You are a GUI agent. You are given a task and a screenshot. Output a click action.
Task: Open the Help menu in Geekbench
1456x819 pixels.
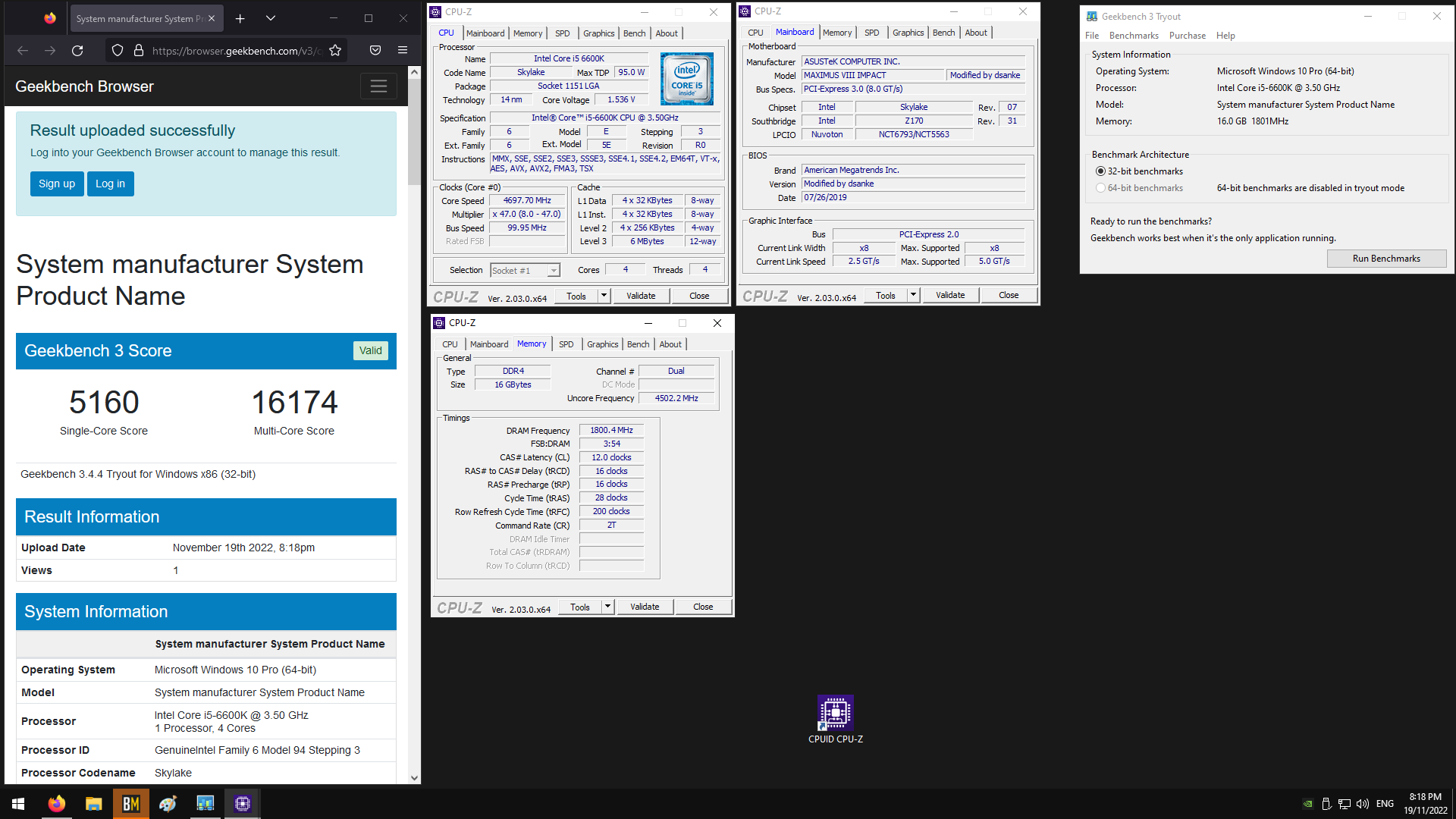tap(1225, 36)
